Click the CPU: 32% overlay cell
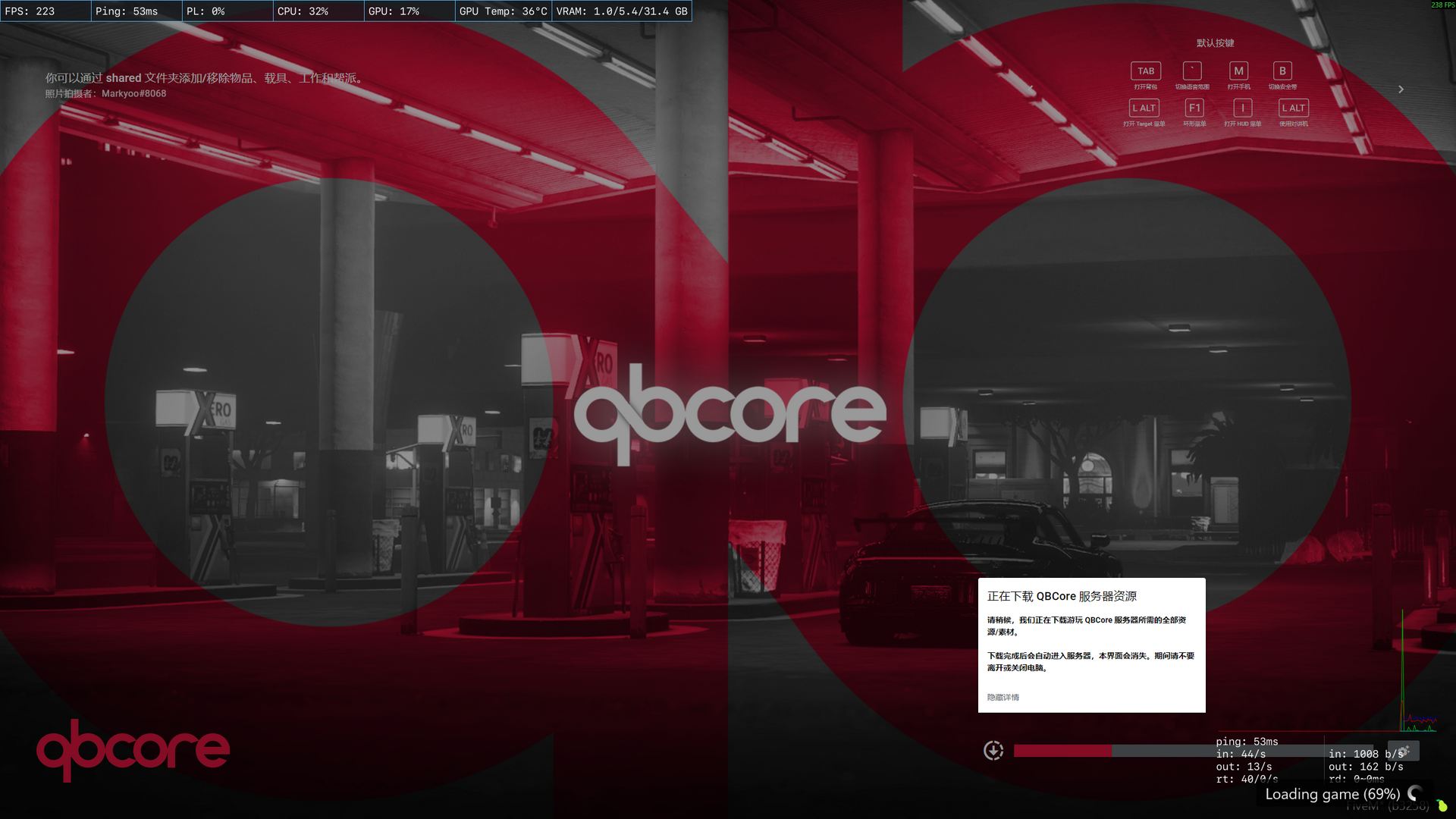Viewport: 1456px width, 819px height. click(319, 11)
